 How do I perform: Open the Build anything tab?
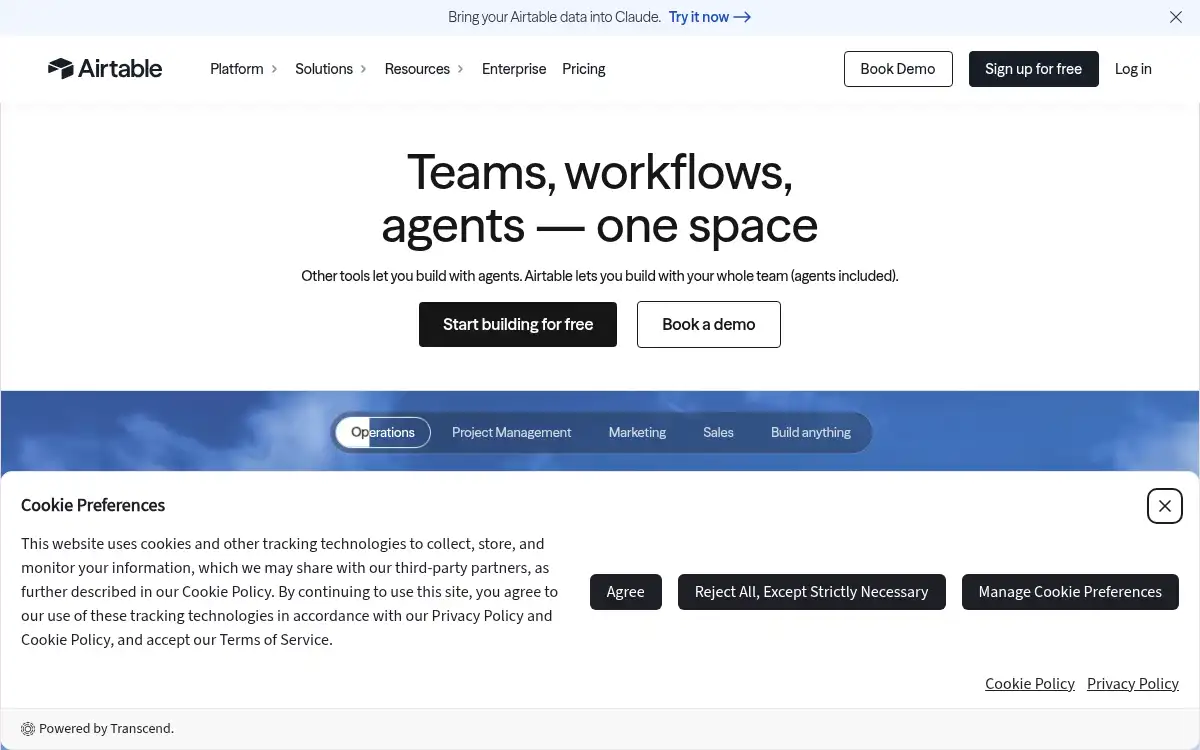811,432
